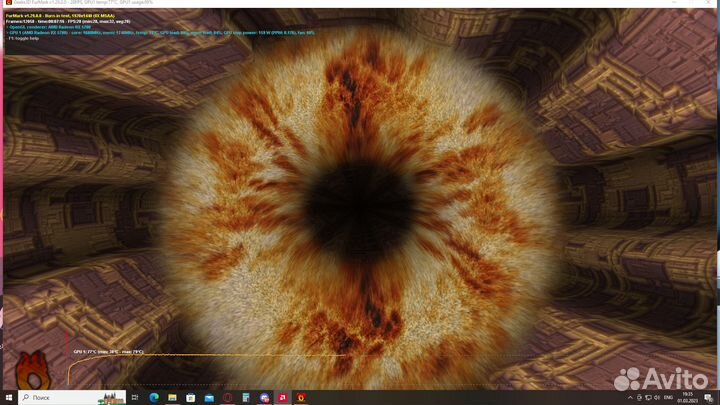Image resolution: width=720 pixels, height=405 pixels.
Task: Click the 'F1: toggle help' overlay text
Action: click(x=23, y=39)
